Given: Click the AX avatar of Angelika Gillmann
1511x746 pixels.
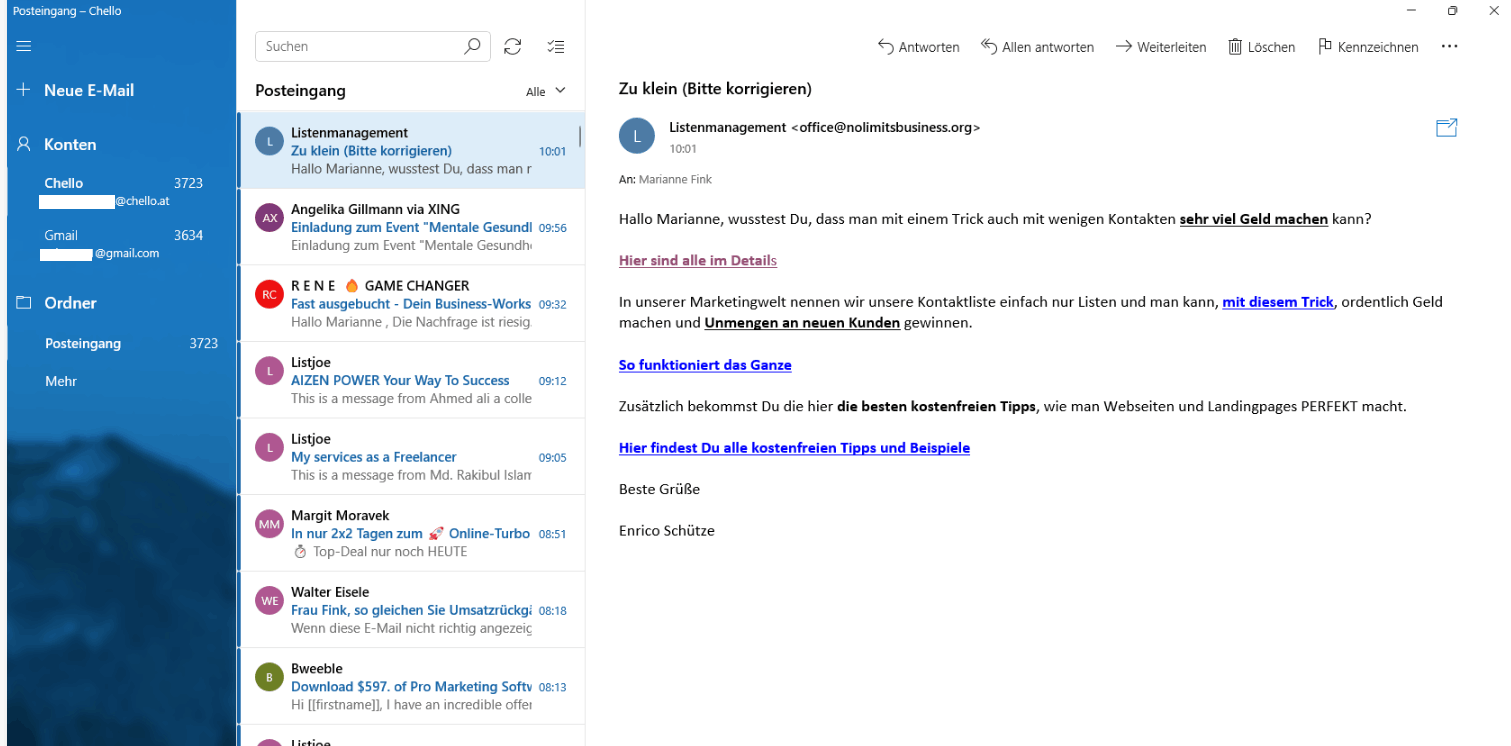Looking at the screenshot, I should coord(269,218).
